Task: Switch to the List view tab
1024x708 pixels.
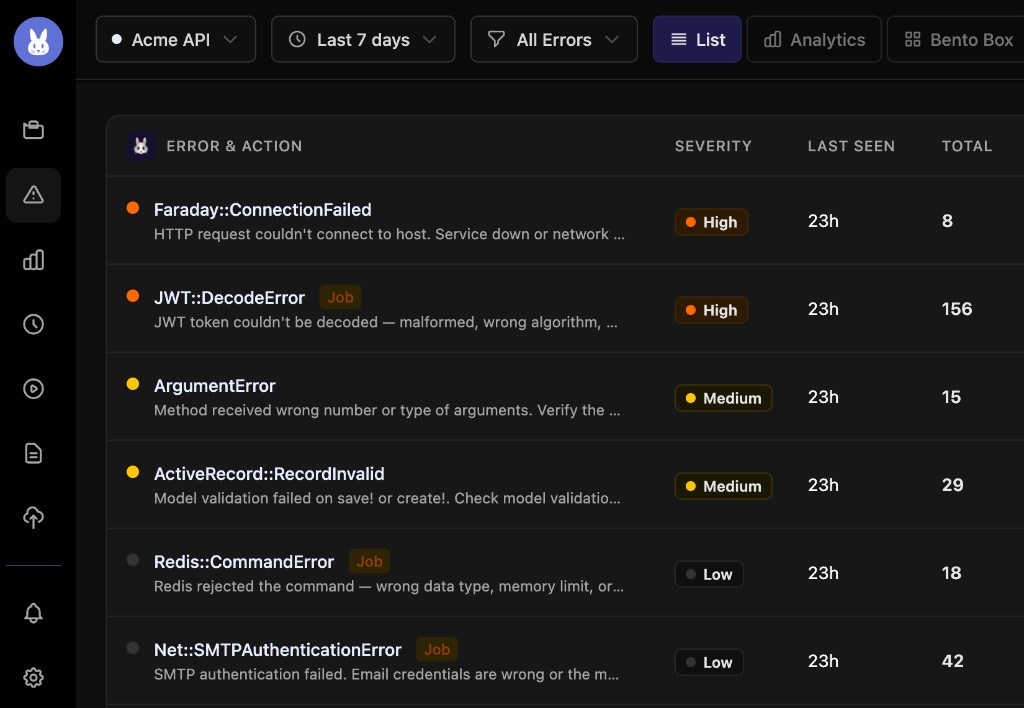Action: pyautogui.click(x=697, y=40)
